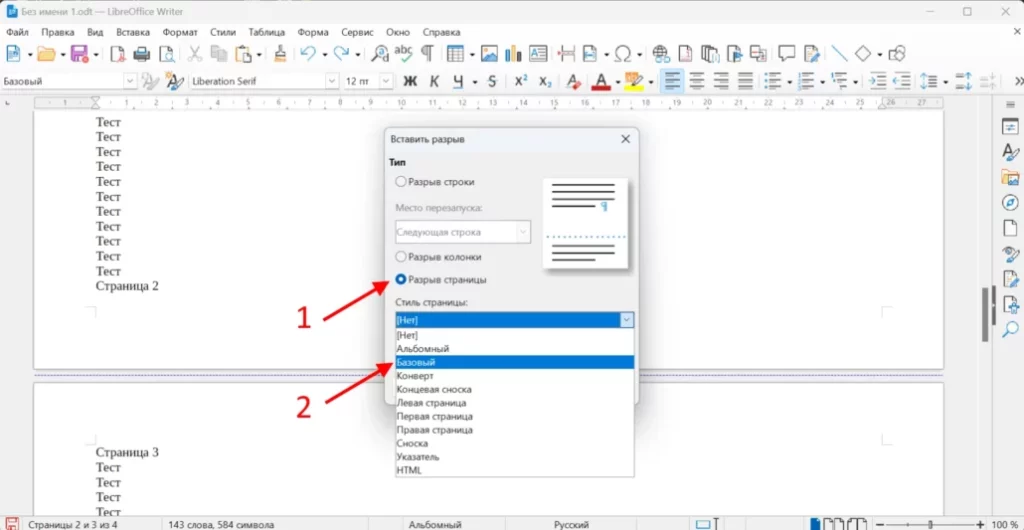
Task: Expand the 'Стиль страницы' combo box arrow
Action: (626, 320)
